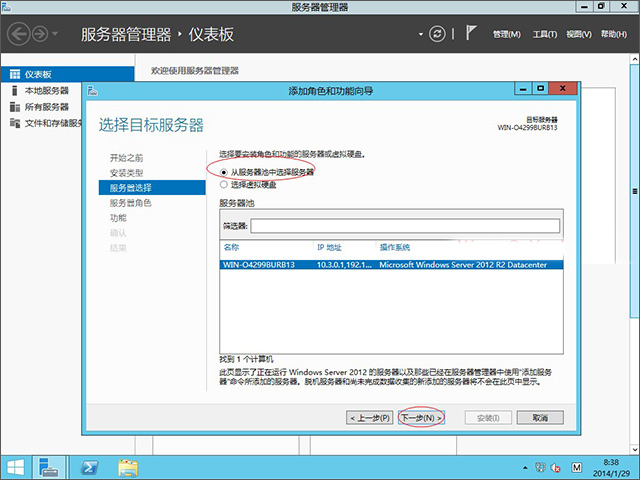Screen dimensions: 640x480
Task: Select 选择虚拟硬盘 radio option
Action: pos(223,184)
